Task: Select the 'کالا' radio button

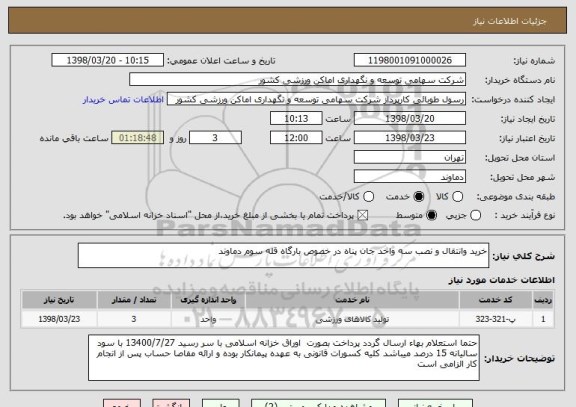Action: (x=457, y=197)
